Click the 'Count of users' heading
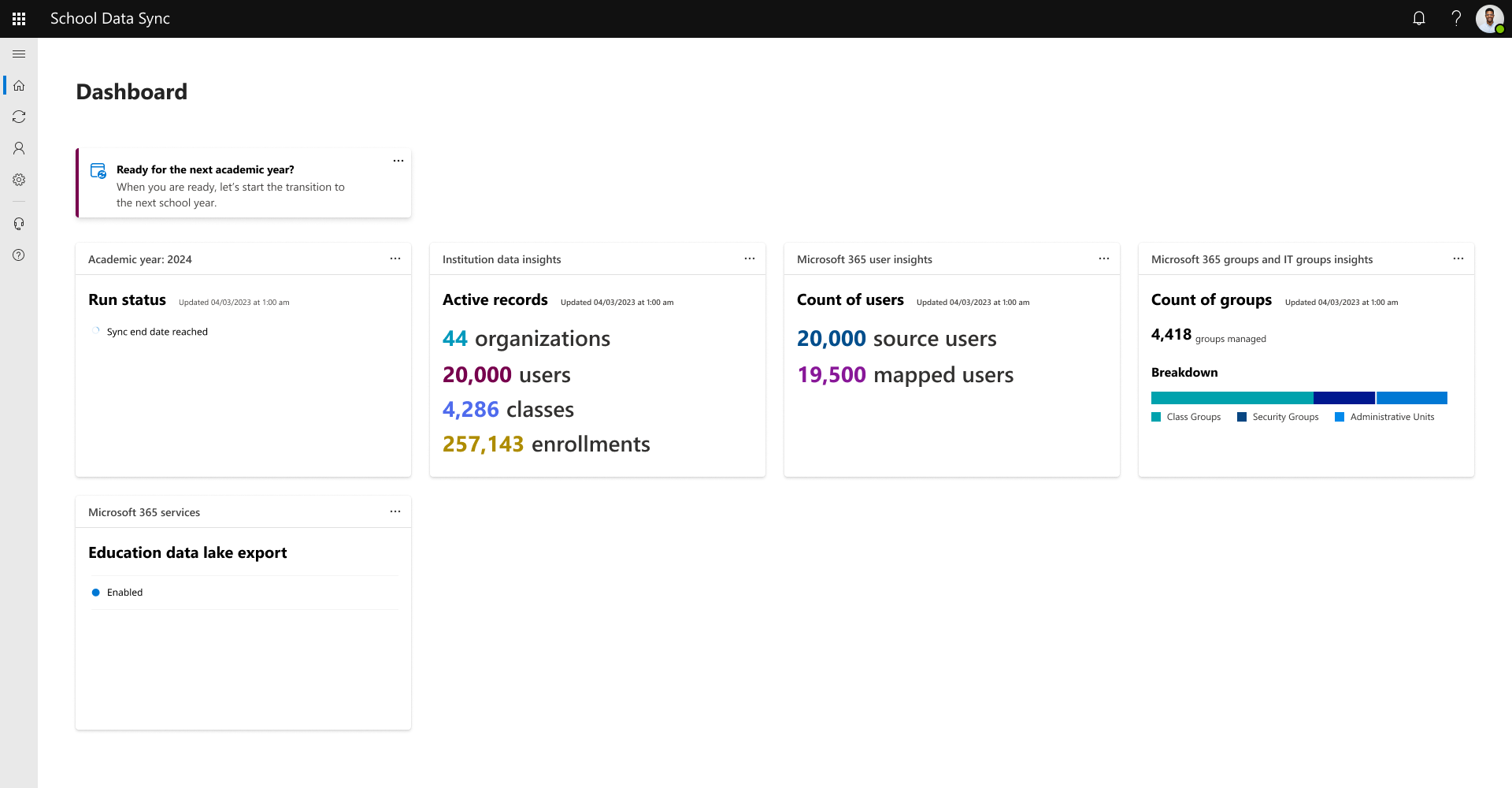 (x=850, y=300)
